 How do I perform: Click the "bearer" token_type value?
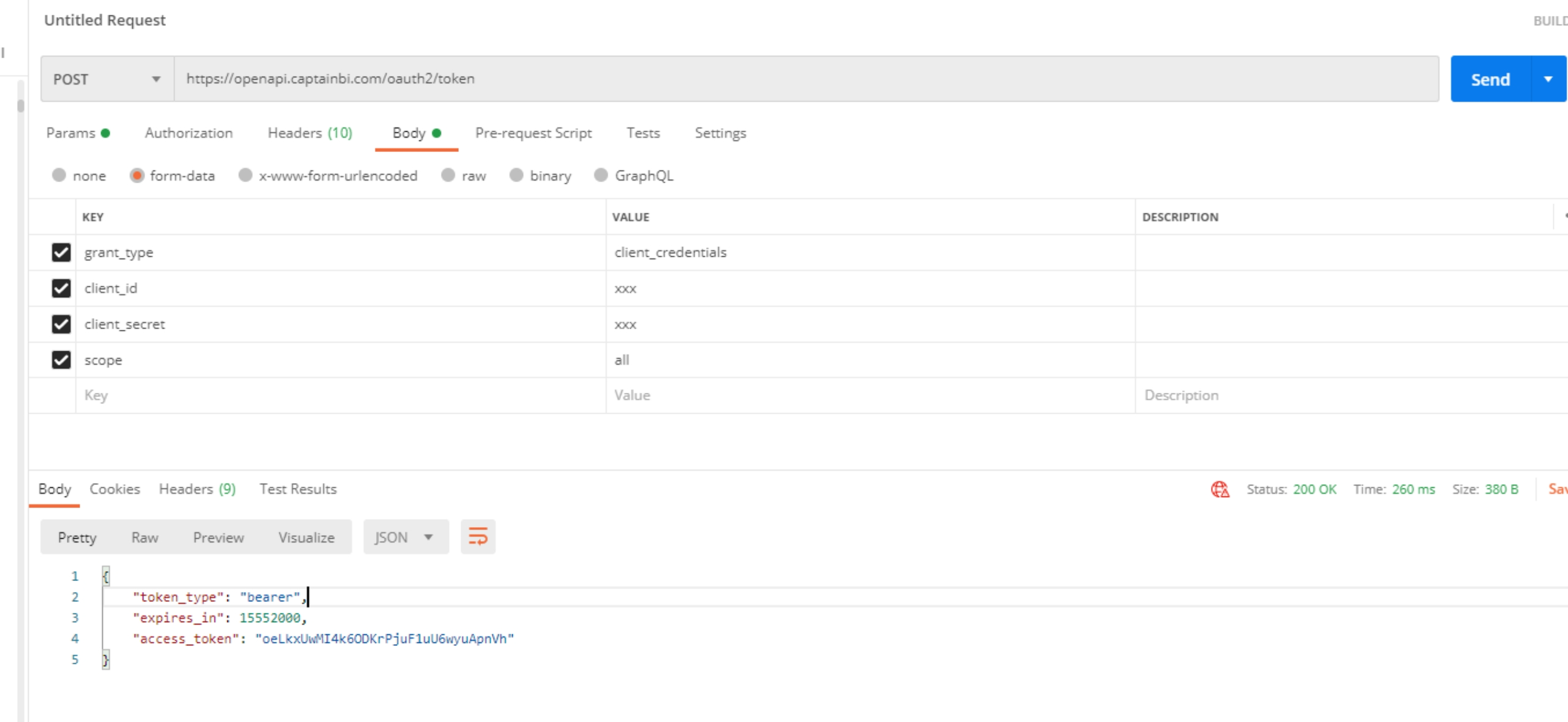pos(270,597)
